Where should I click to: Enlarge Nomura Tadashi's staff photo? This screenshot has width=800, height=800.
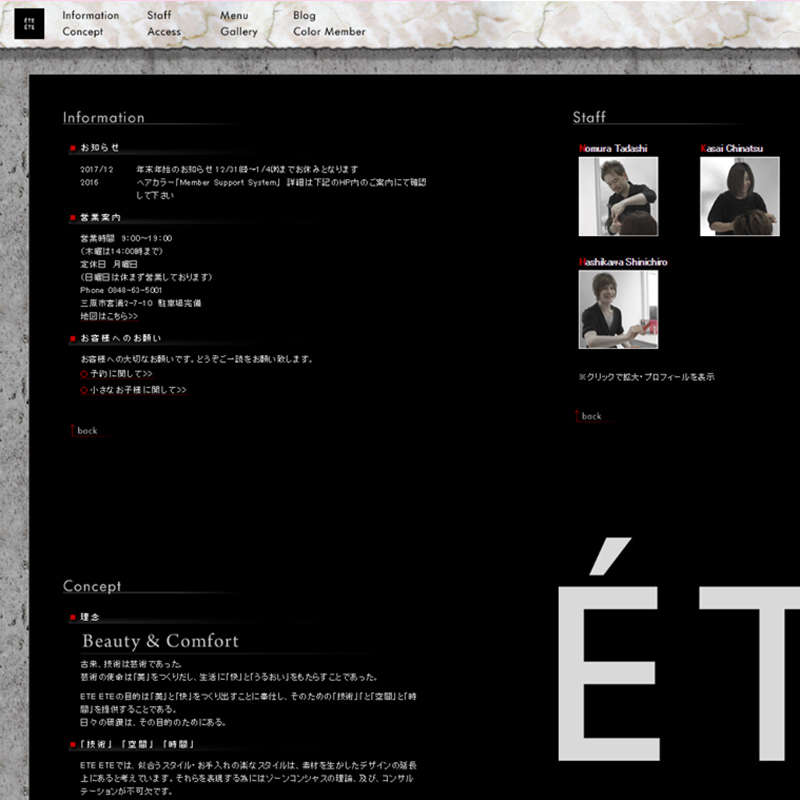(618, 196)
